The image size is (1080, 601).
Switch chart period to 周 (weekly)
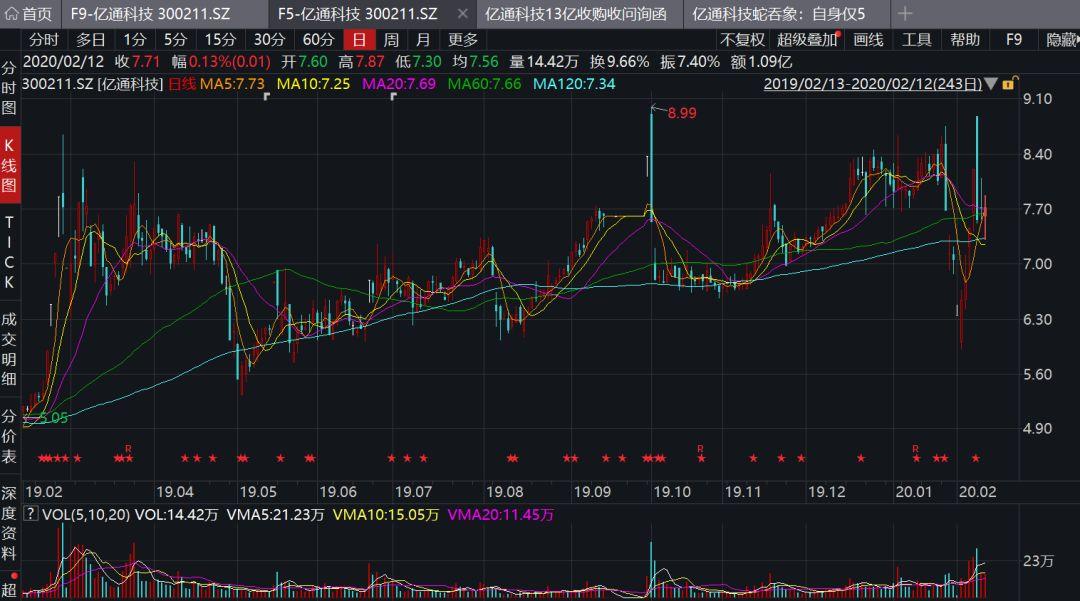tap(391, 40)
